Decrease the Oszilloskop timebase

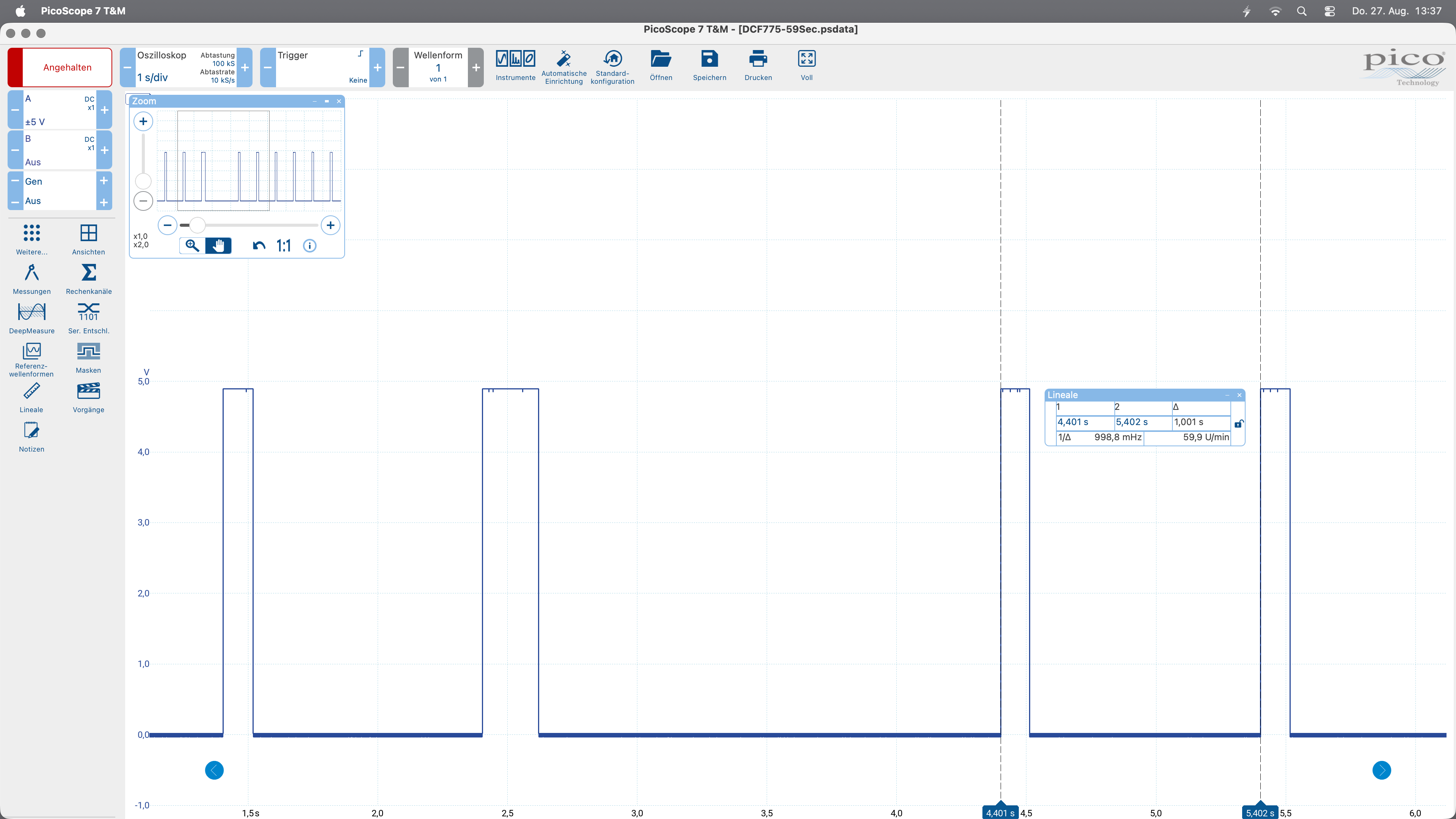tap(128, 67)
